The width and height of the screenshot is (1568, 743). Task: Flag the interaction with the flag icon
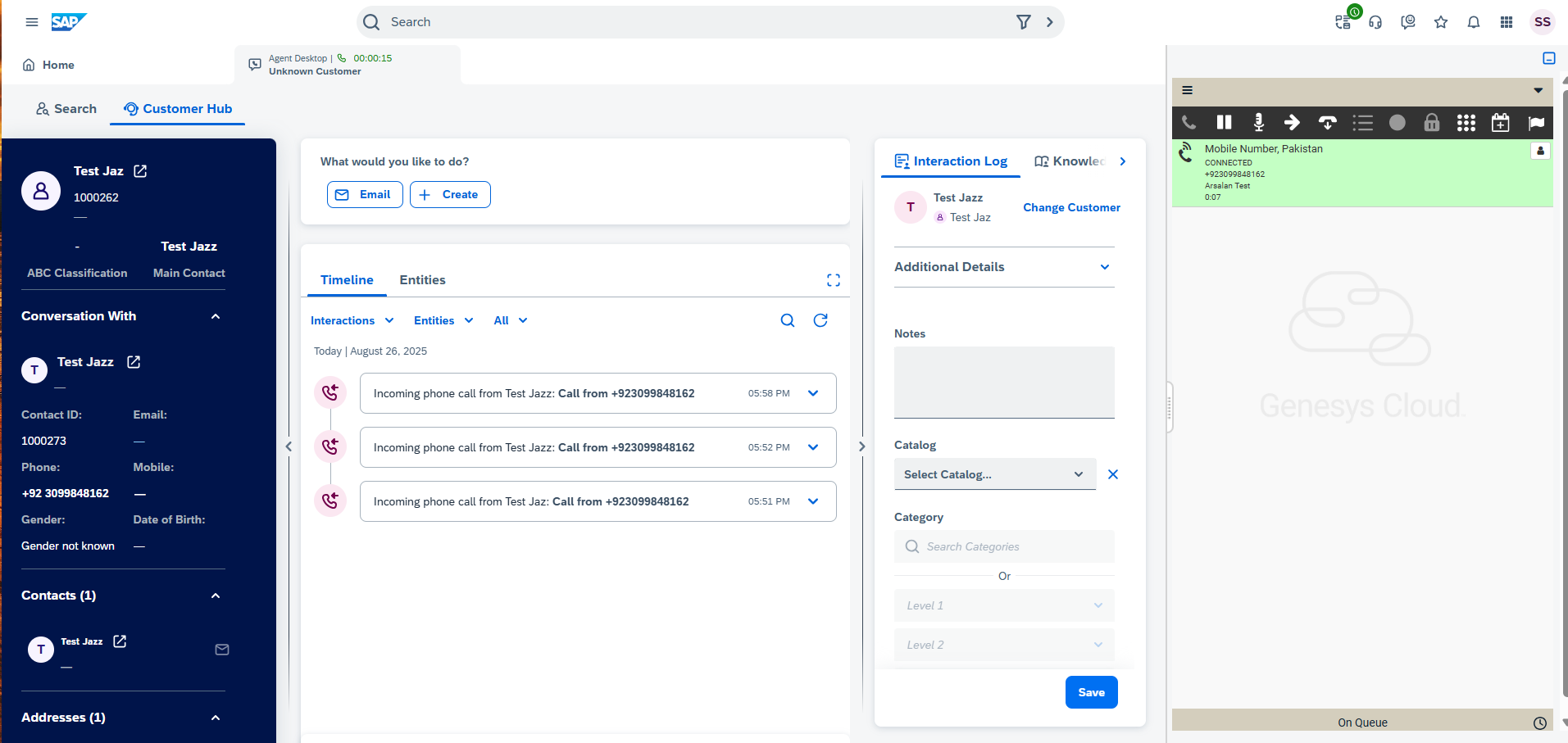pyautogui.click(x=1535, y=123)
